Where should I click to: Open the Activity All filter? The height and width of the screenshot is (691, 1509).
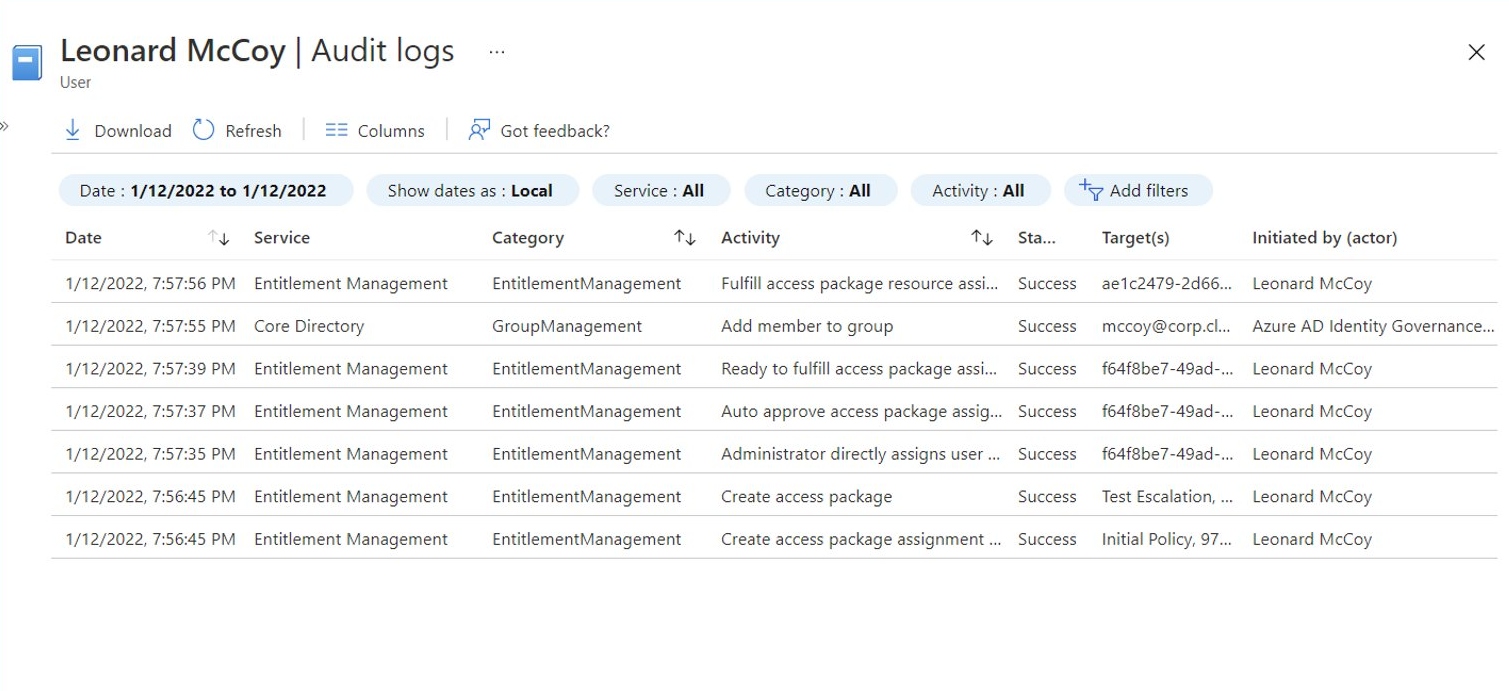coord(980,190)
